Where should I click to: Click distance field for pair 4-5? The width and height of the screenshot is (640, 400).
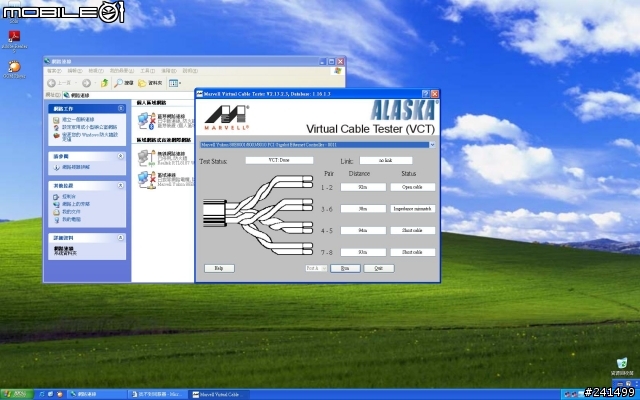(x=363, y=231)
